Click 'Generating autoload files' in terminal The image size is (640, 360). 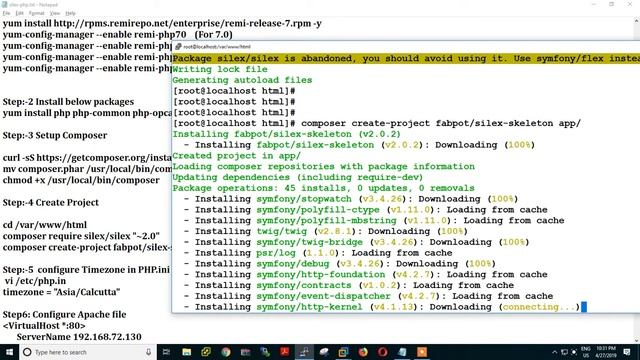[x=242, y=80]
